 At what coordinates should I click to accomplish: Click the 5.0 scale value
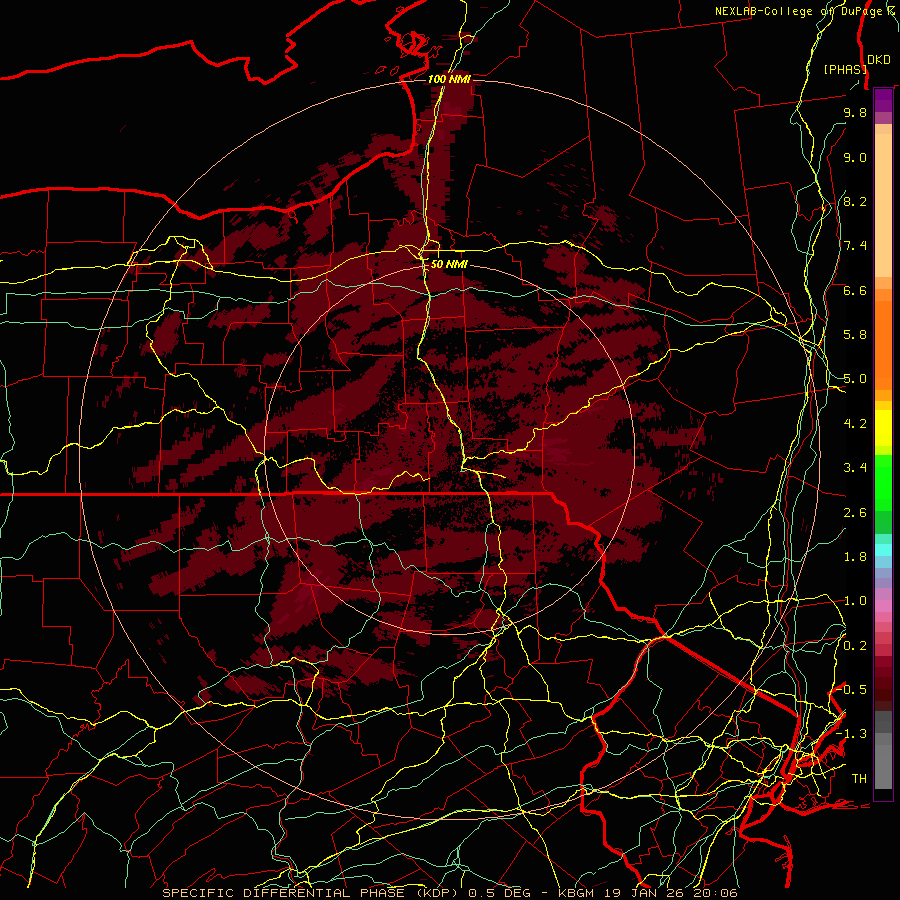(x=855, y=379)
